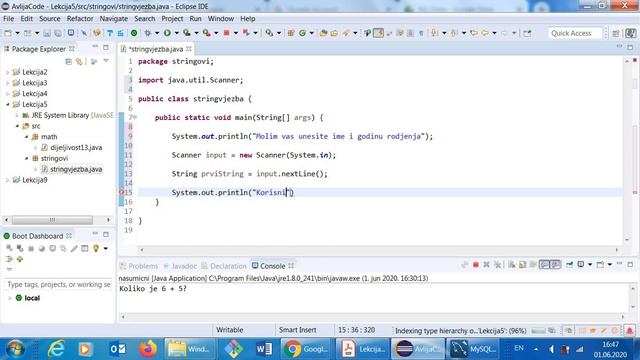Open Run button dropdown arrow
This screenshot has height=360, width=640.
click(177, 33)
